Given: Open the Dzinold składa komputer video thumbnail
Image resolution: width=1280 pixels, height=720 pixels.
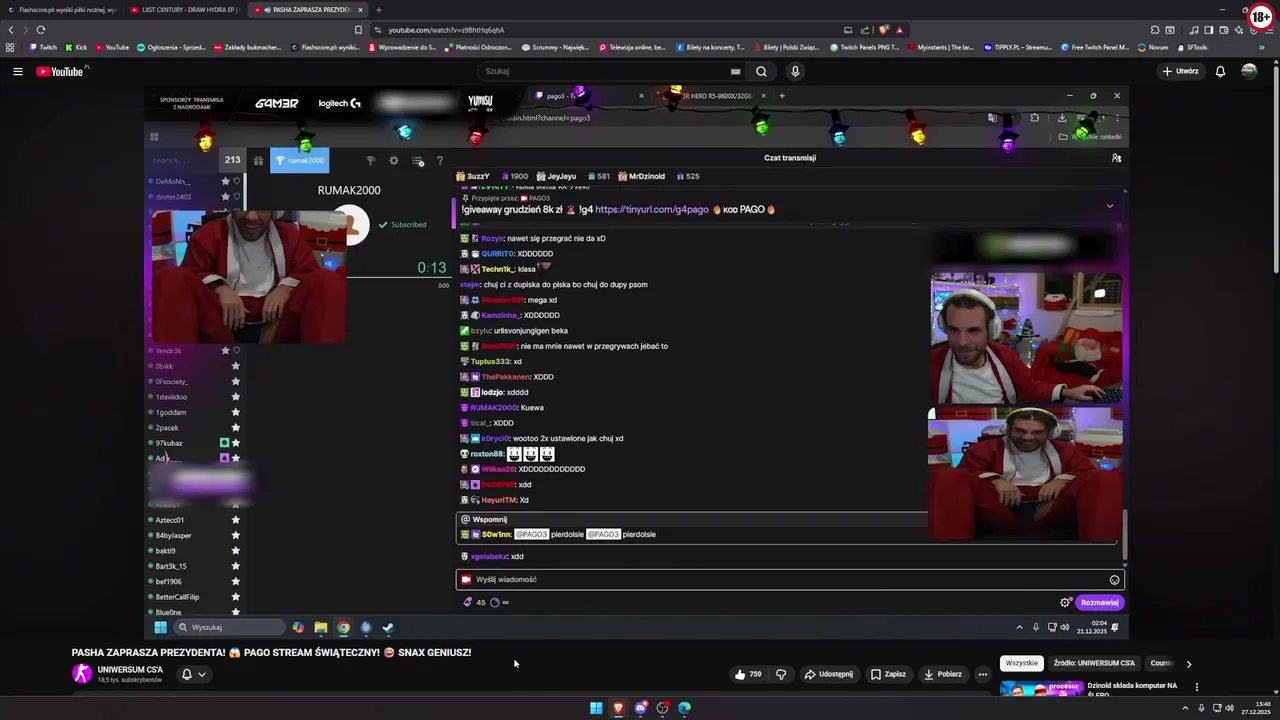Looking at the screenshot, I should (1041, 688).
